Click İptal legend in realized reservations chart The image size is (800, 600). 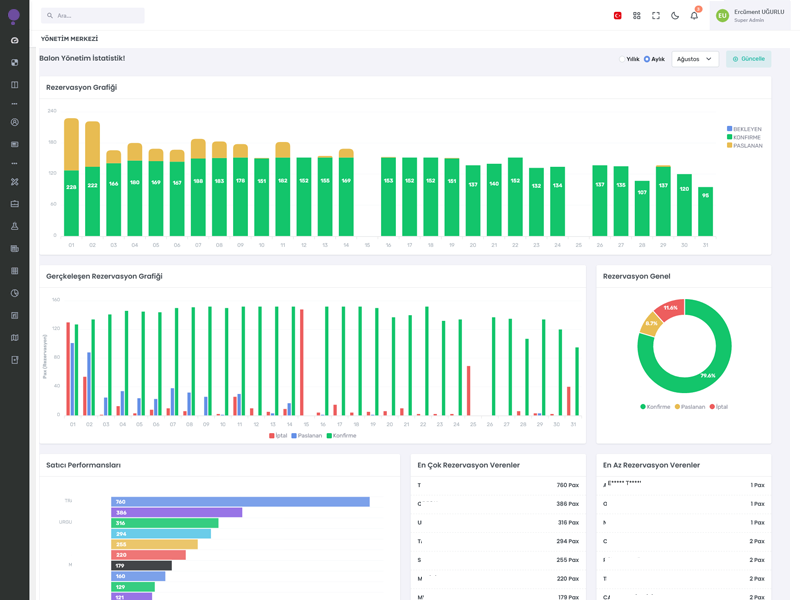(x=279, y=436)
